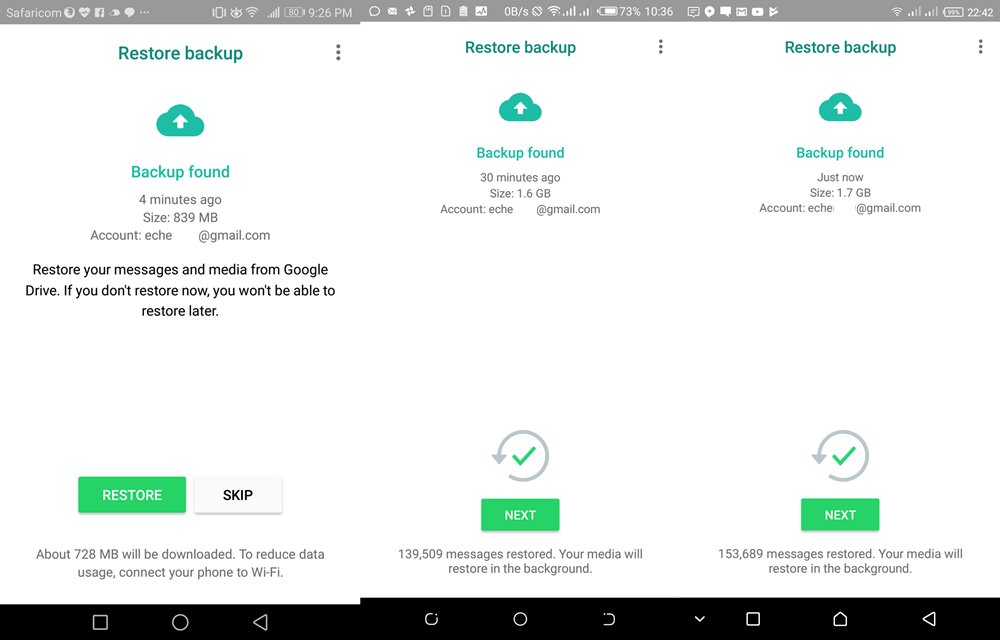Open recents square below the RESTORE screen
The width and height of the screenshot is (1000, 640).
100,622
